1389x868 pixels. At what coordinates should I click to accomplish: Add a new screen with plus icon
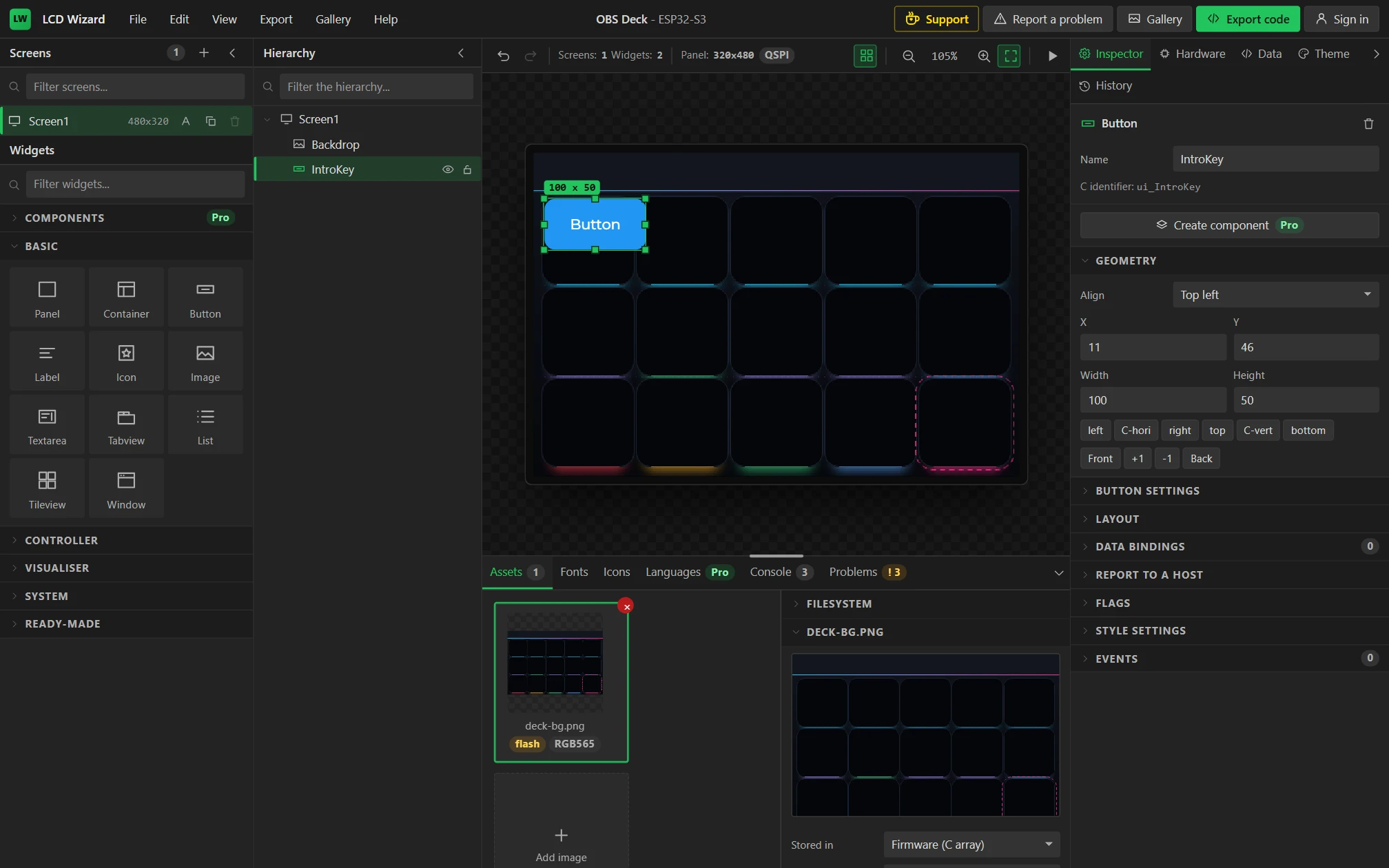pos(204,52)
